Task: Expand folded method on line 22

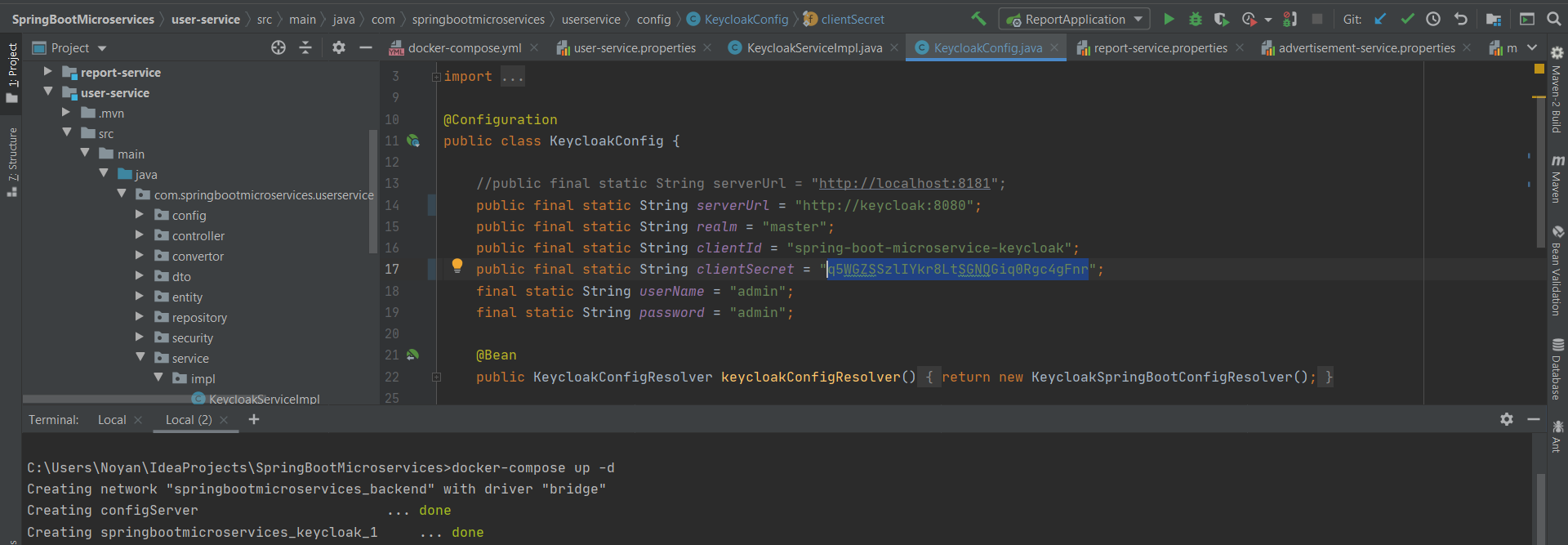Action: (x=436, y=377)
